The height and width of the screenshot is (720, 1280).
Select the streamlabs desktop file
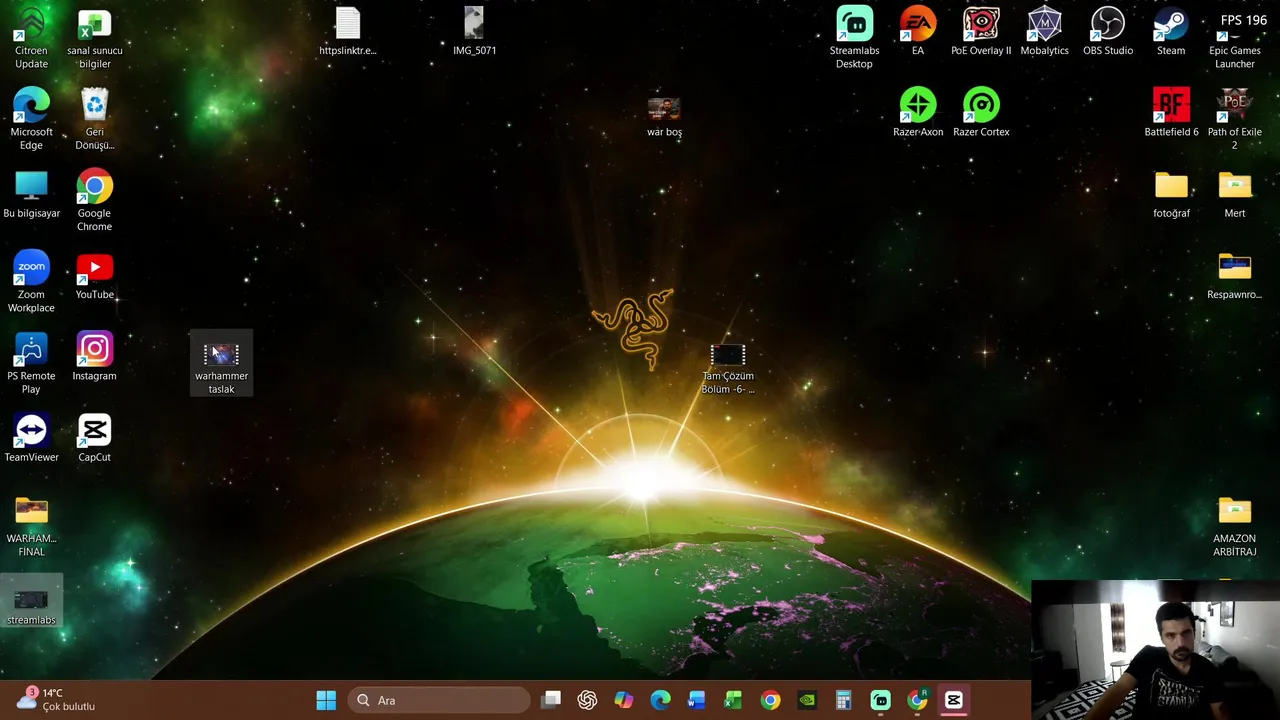[x=31, y=602]
